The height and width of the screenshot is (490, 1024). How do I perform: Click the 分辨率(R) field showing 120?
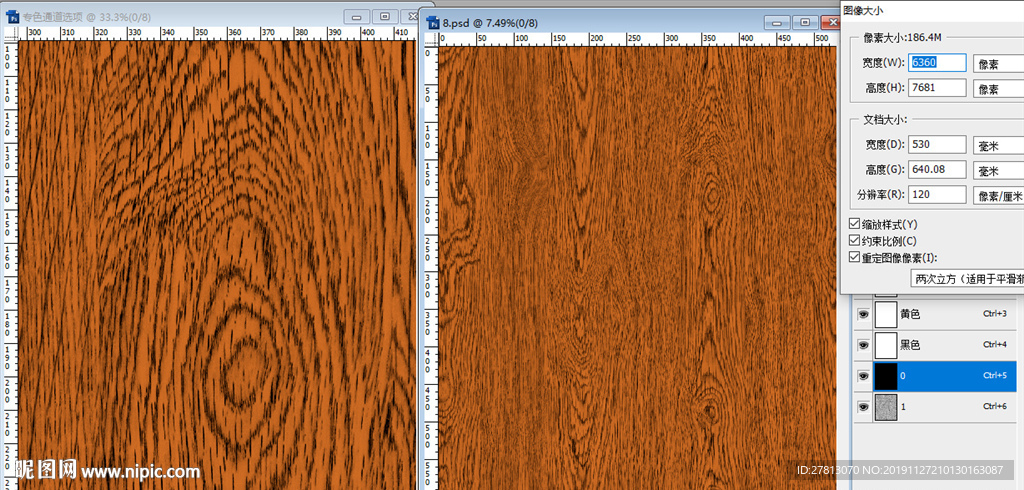coord(938,195)
